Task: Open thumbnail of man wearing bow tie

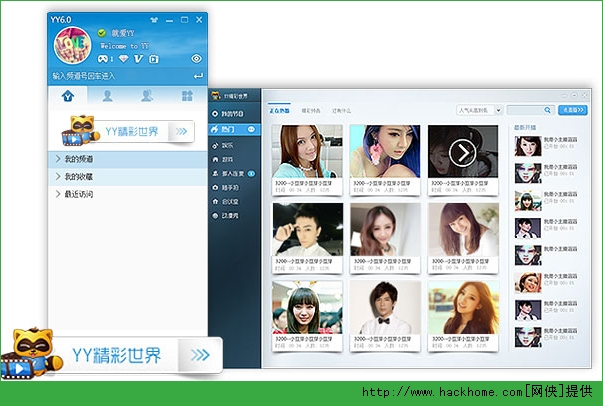Action: click(x=385, y=307)
